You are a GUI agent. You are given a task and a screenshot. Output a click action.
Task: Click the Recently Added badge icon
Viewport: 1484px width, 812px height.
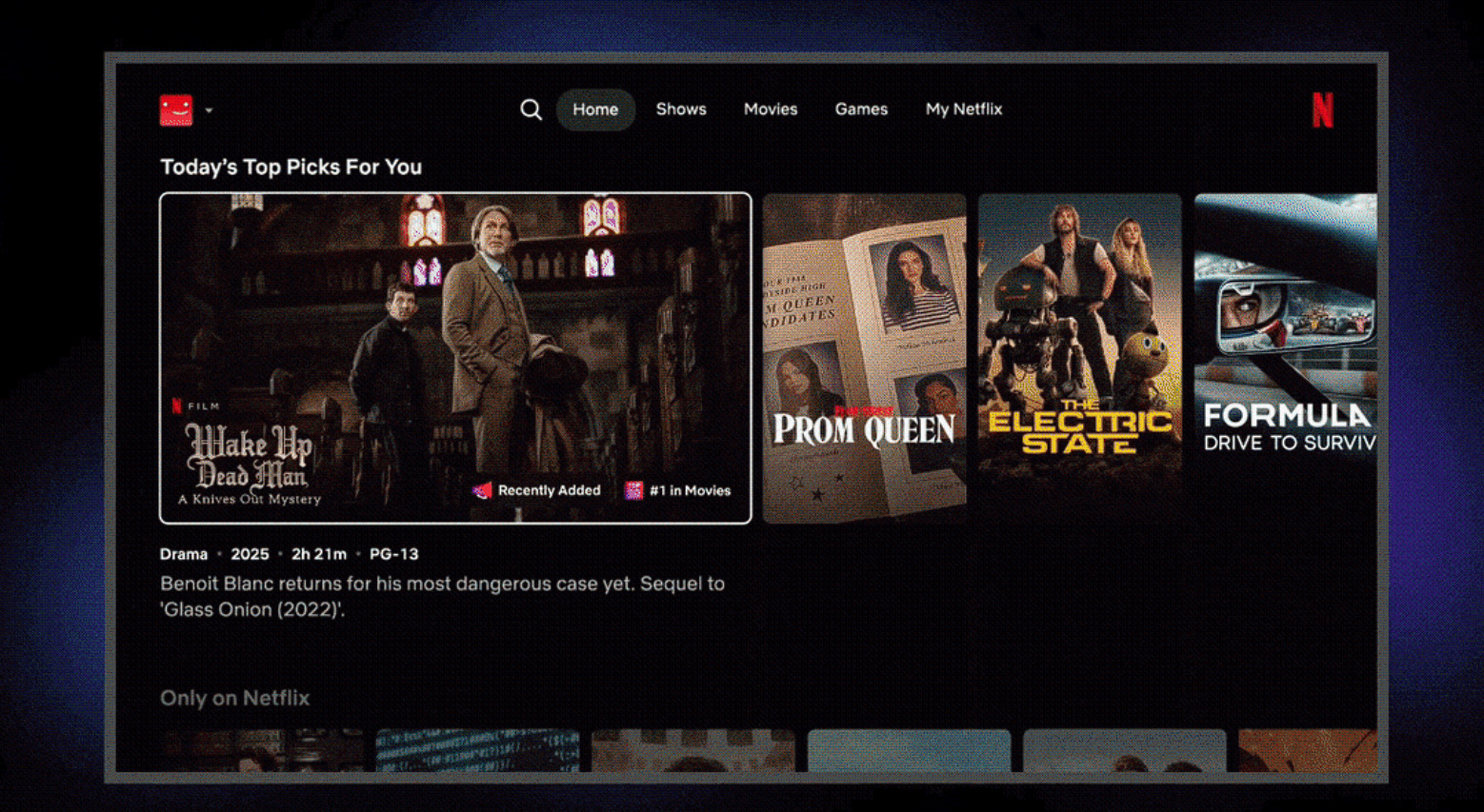coord(482,490)
